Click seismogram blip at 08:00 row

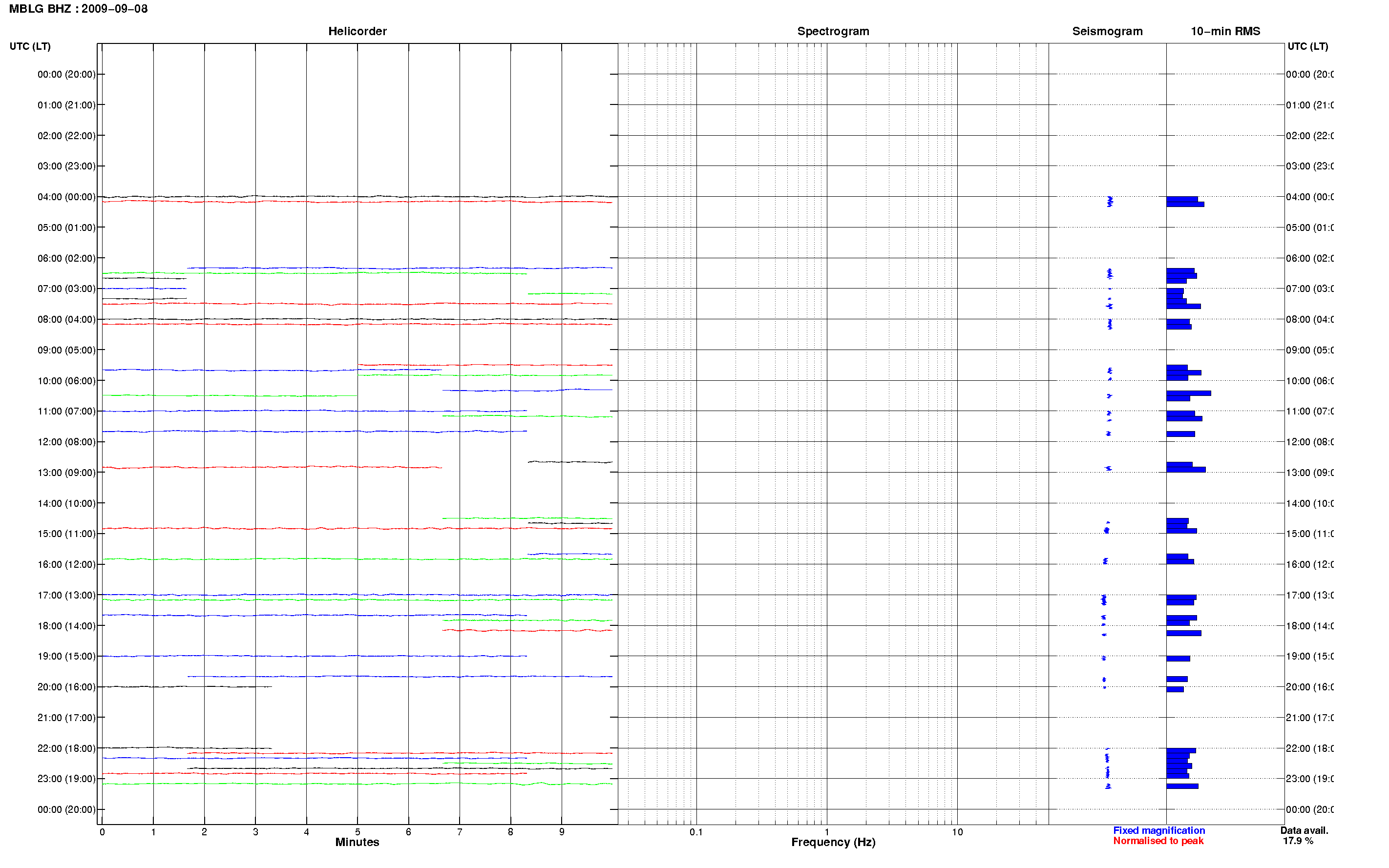coord(1109,324)
